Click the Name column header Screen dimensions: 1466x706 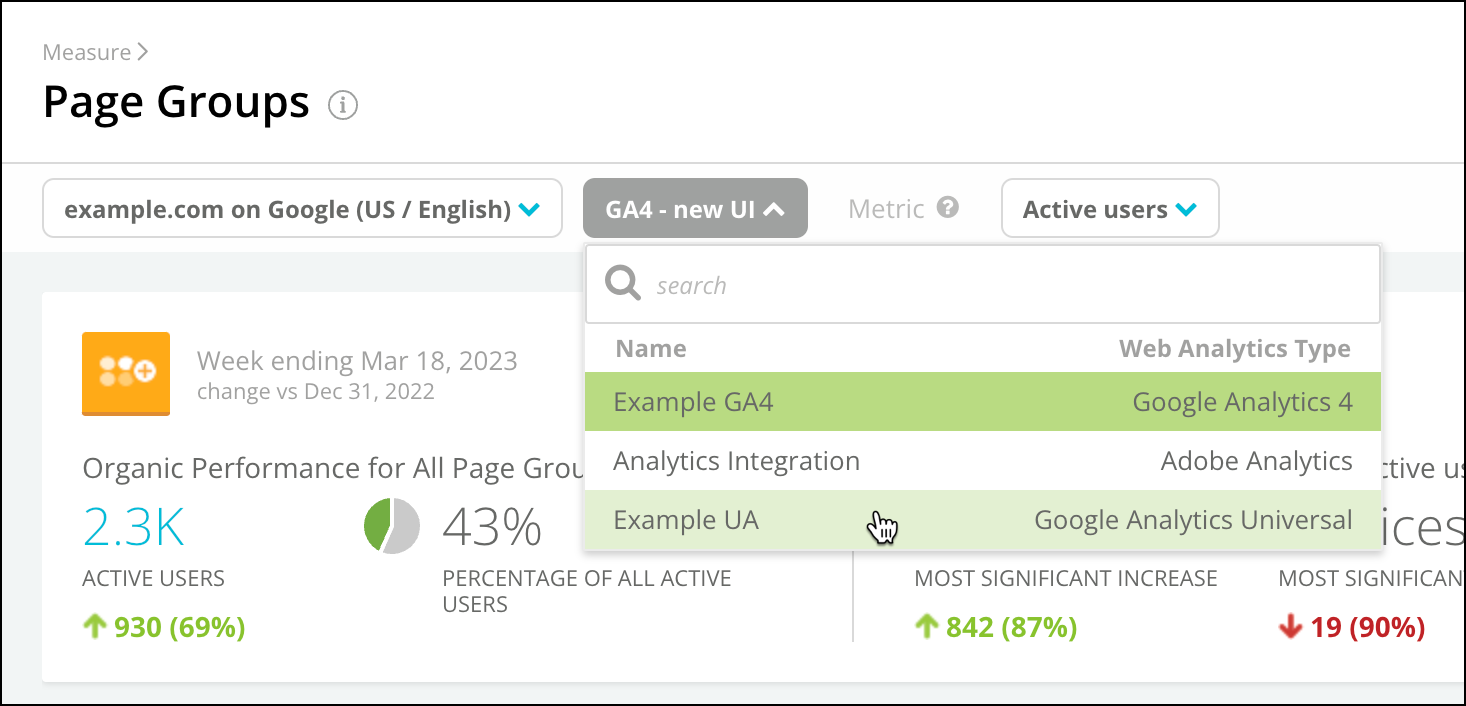pyautogui.click(x=651, y=349)
